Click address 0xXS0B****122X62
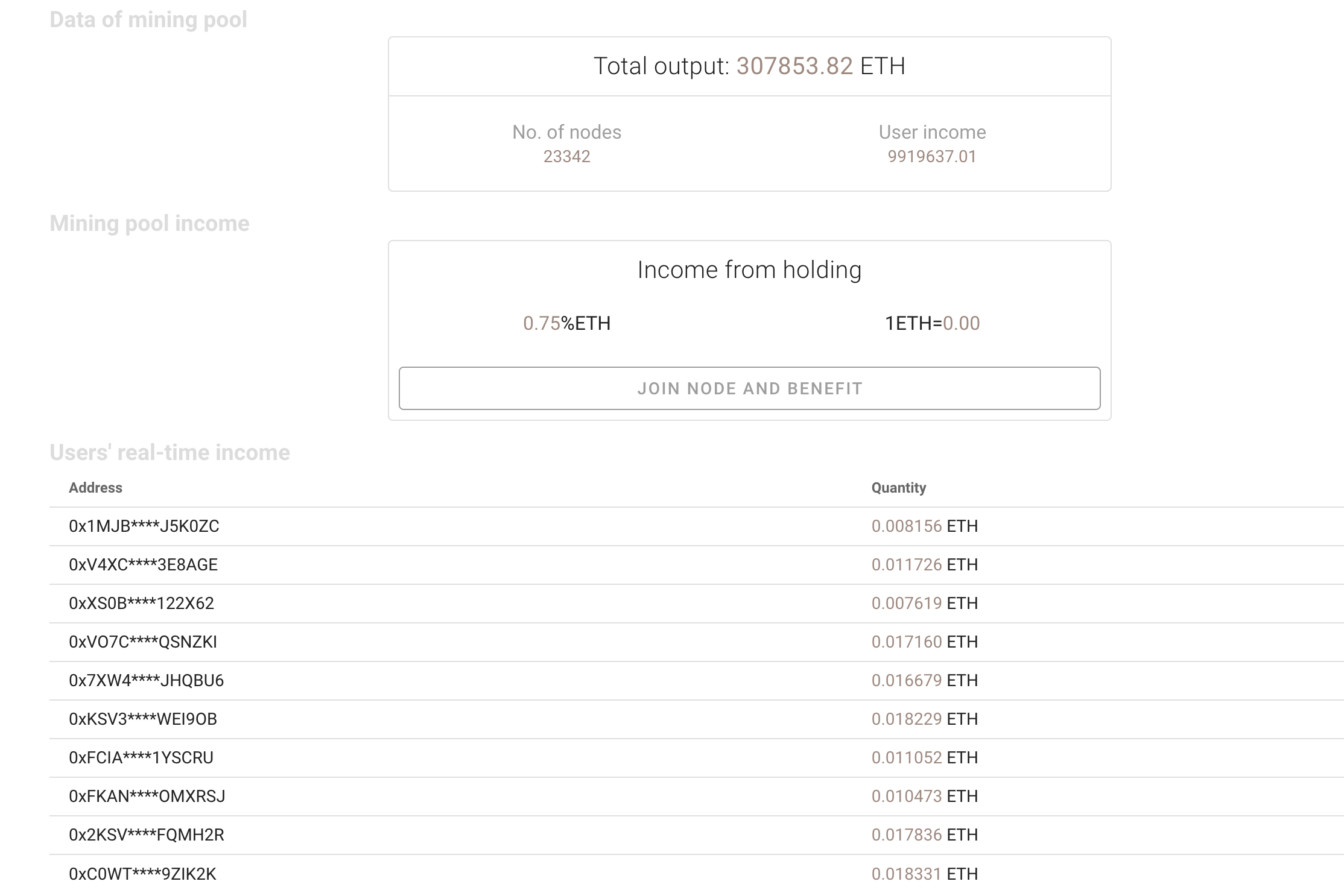This screenshot has width=1344, height=896. coord(141,604)
